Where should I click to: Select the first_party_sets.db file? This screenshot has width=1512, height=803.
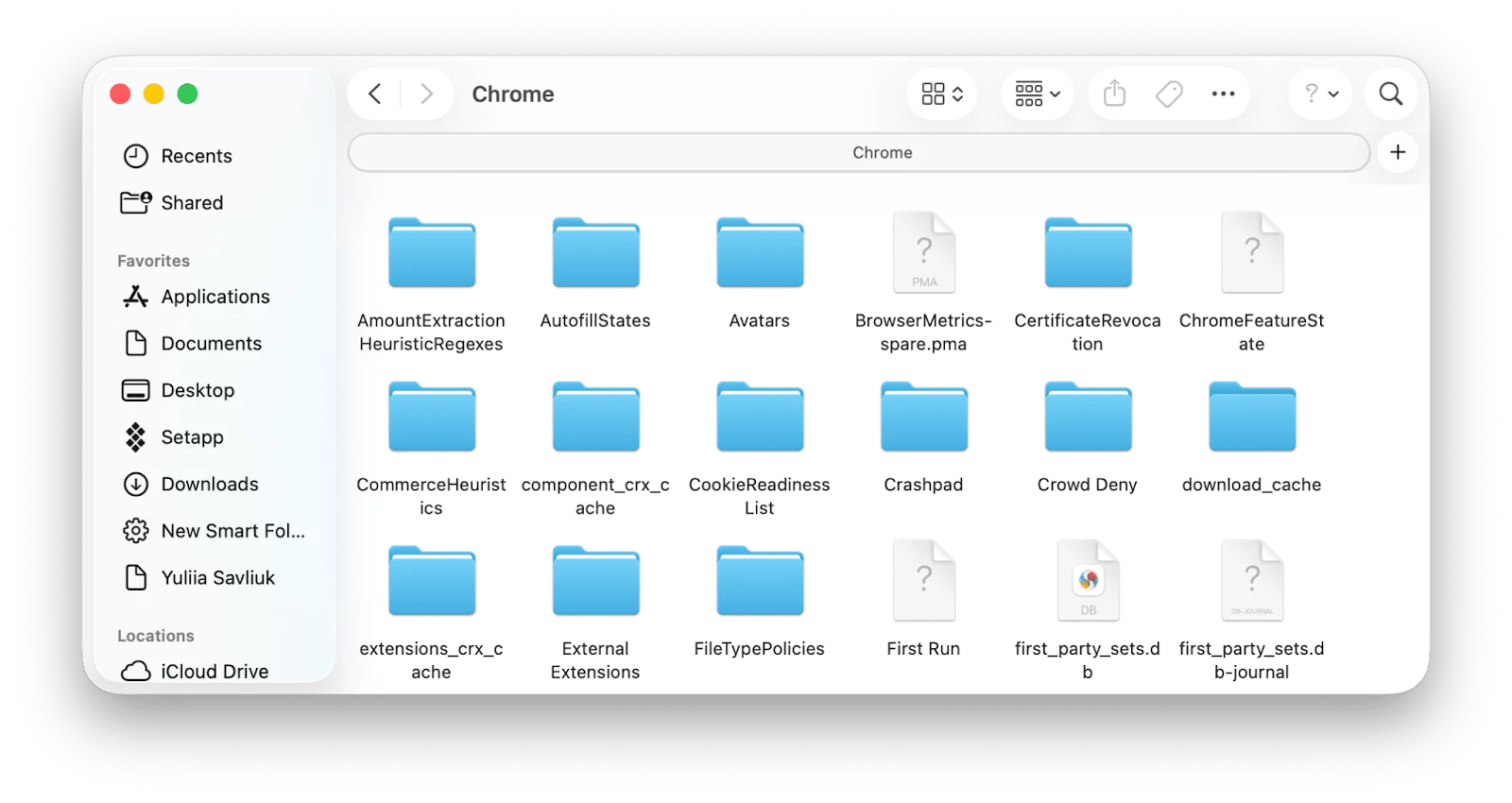pyautogui.click(x=1088, y=582)
